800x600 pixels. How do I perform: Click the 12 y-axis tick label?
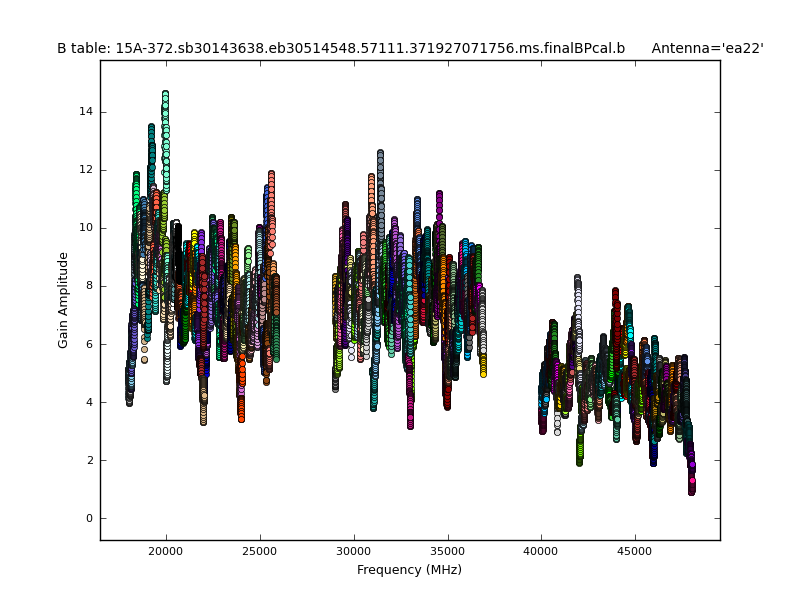tap(87, 169)
